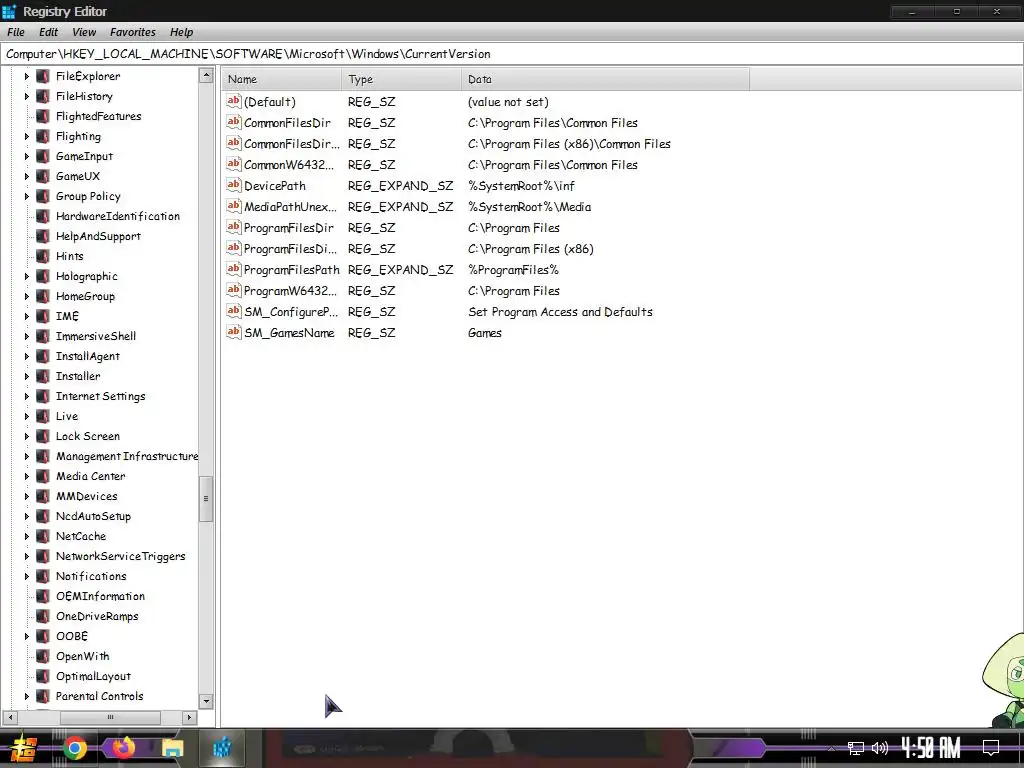Select the Live key folder icon

[x=42, y=416]
